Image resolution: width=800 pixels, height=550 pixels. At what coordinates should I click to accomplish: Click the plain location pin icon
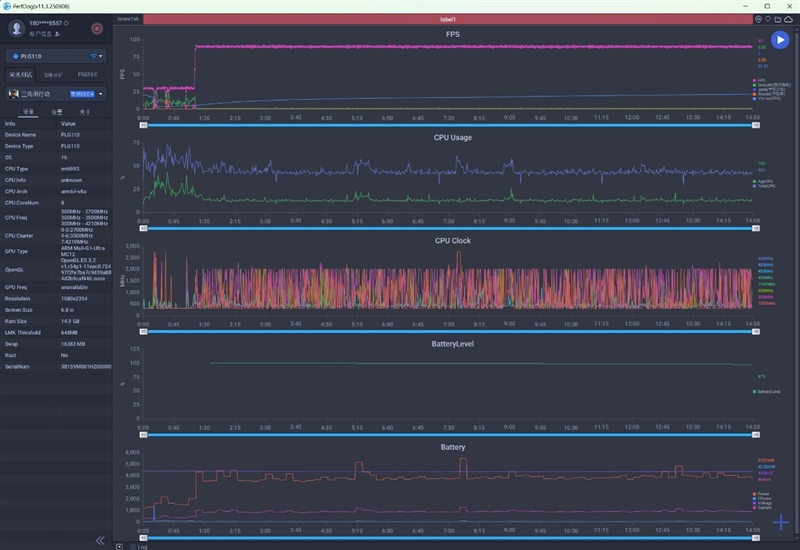coord(768,19)
